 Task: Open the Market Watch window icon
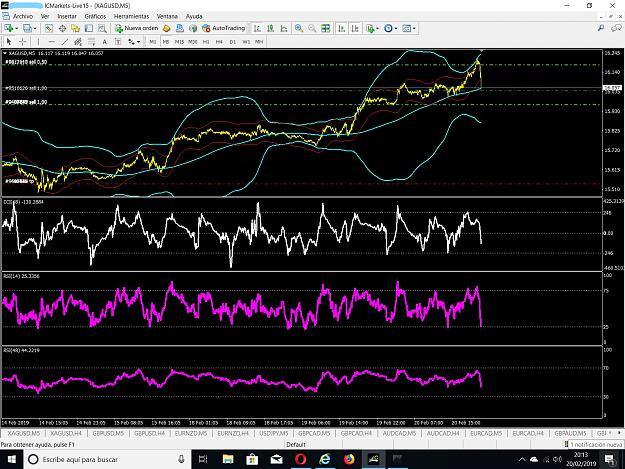49,28
